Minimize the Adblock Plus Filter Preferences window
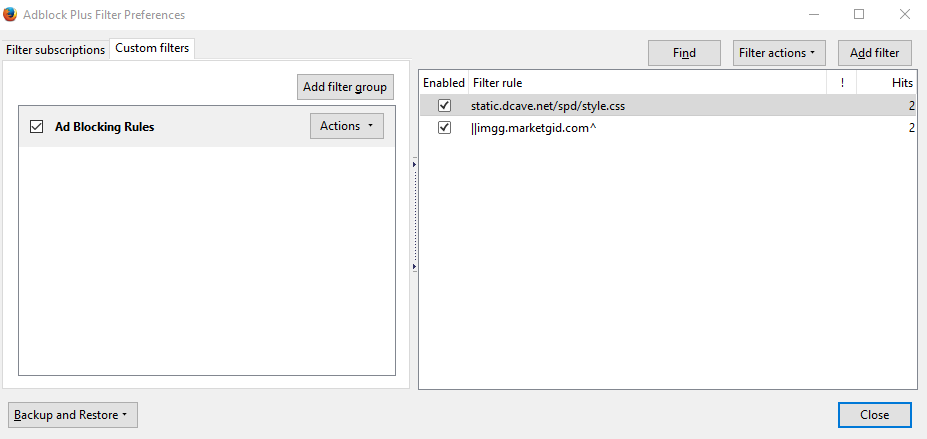The image size is (927, 439). (x=813, y=14)
